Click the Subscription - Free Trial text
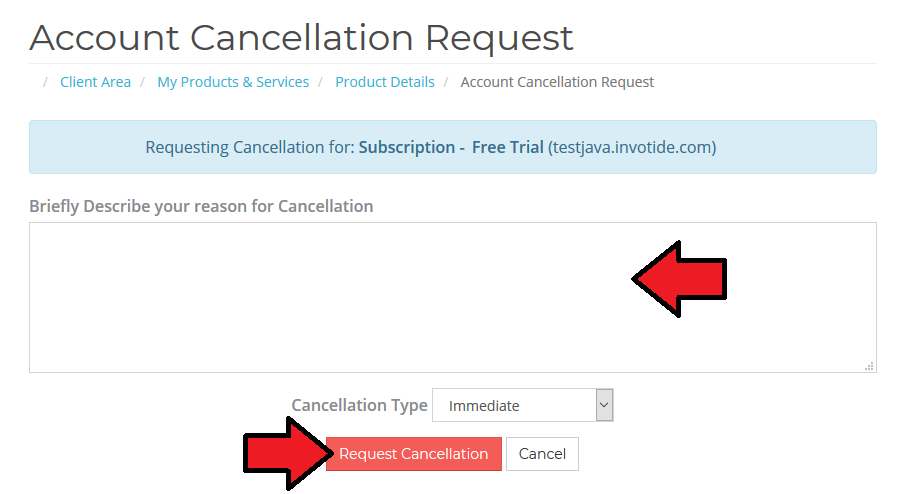Image resolution: width=906 pixels, height=494 pixels. [x=451, y=147]
